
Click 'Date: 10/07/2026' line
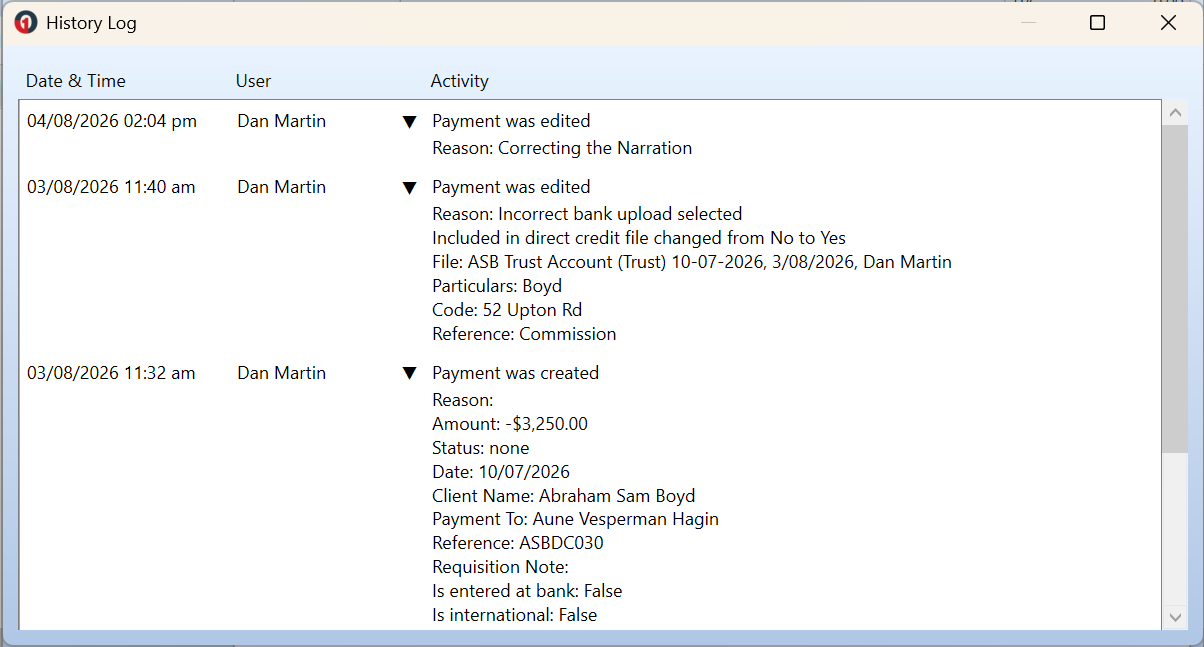[501, 472]
